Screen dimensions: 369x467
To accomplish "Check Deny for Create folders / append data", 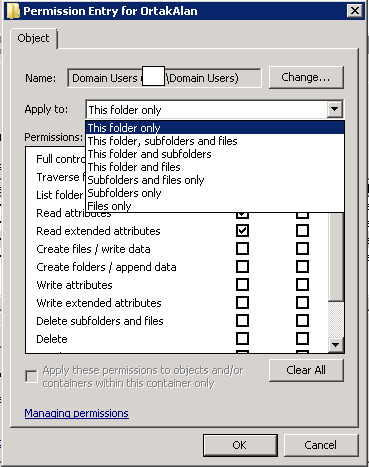I will pos(302,267).
